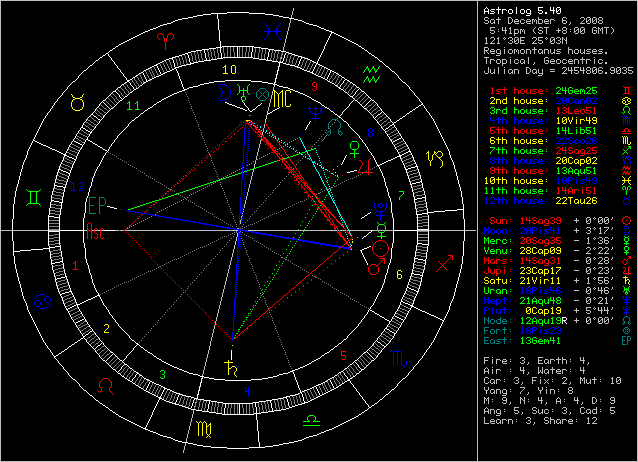Click the blue Scorpio glyph on the chart wheel
Viewport: 638px width, 462px height.
(398, 358)
